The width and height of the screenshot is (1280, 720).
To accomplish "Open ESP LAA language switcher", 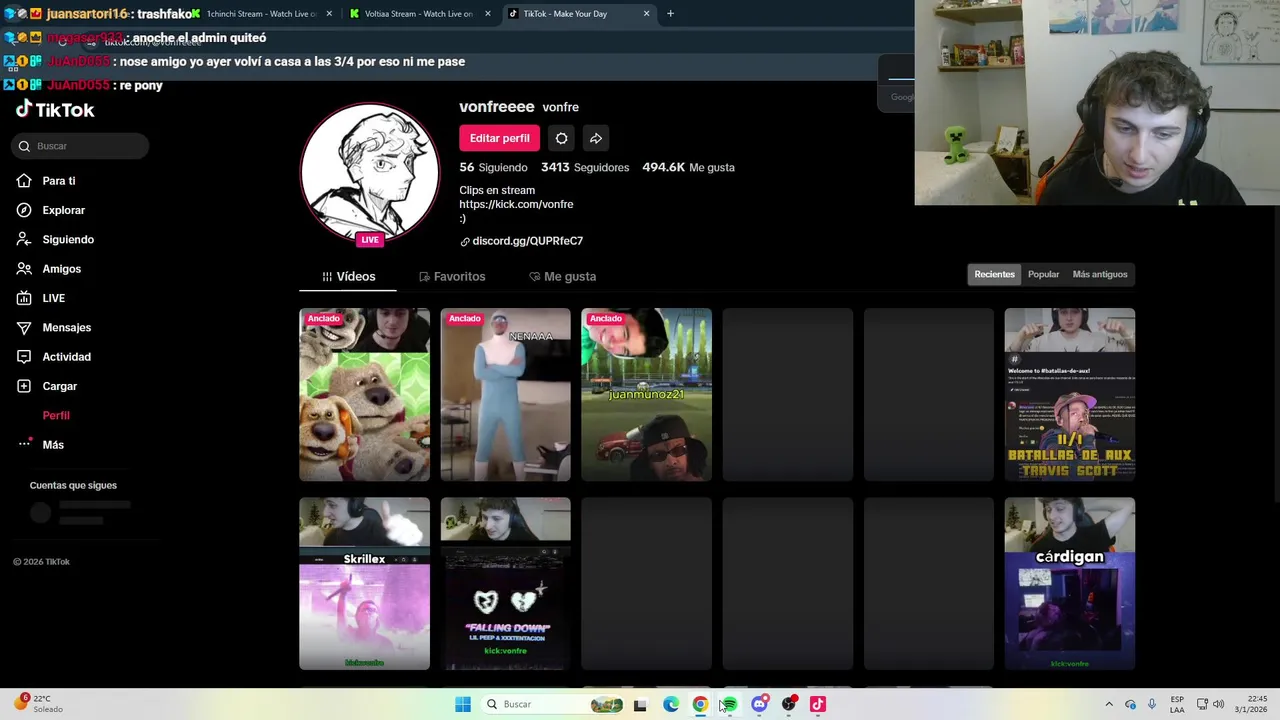I will 1177,704.
